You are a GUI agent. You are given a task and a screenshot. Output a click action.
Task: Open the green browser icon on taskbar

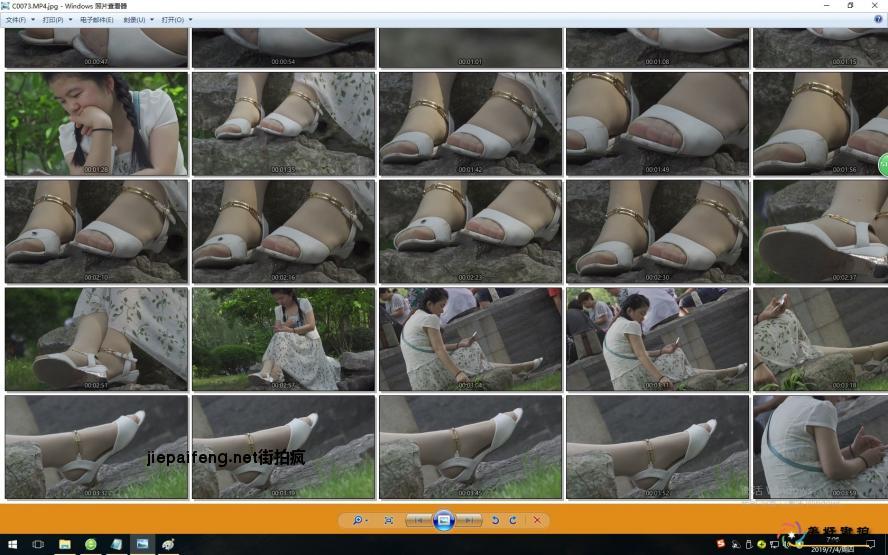(x=91, y=544)
